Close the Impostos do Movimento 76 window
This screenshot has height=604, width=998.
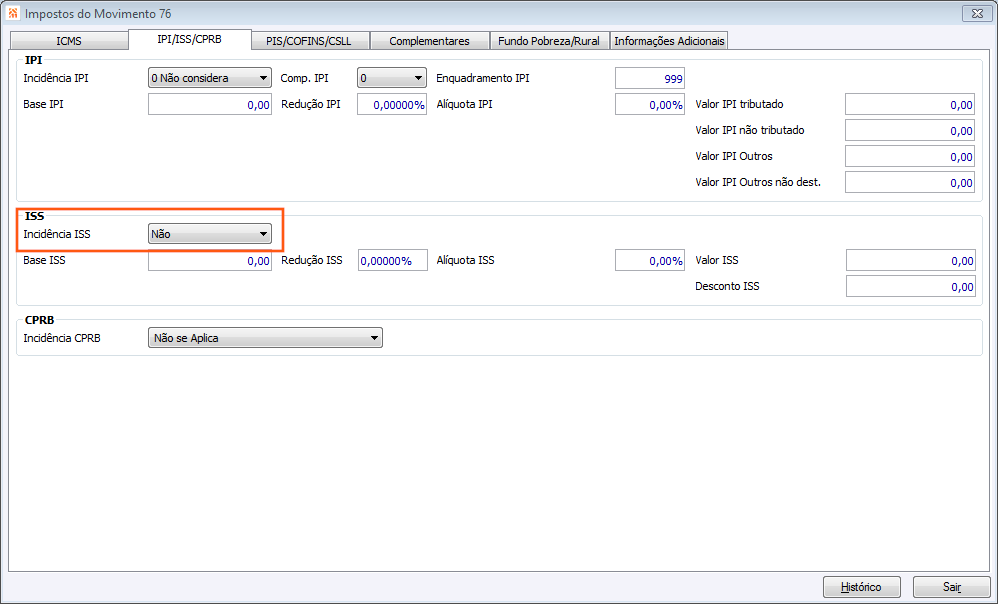pos(976,13)
